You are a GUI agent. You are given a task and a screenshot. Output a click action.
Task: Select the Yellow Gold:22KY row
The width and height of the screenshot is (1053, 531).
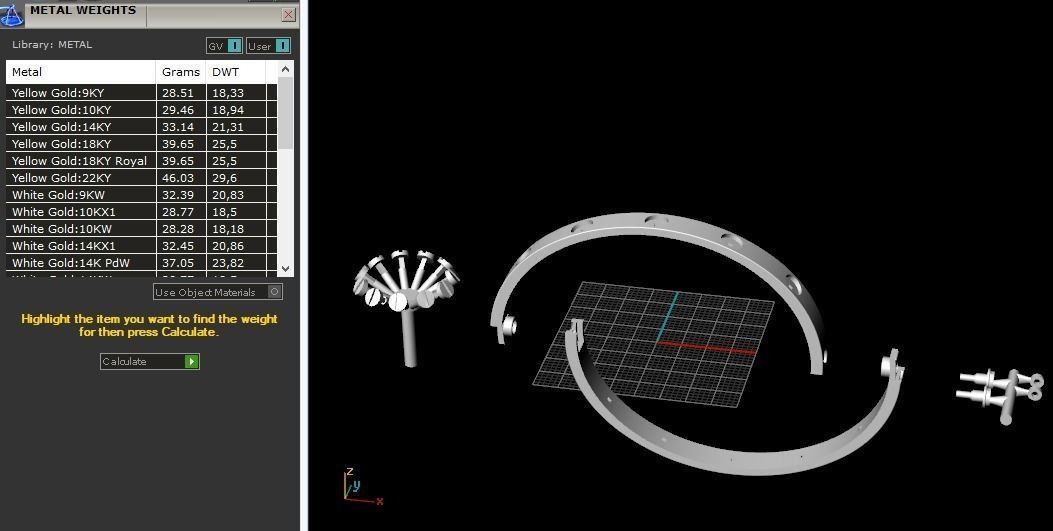click(x=142, y=178)
